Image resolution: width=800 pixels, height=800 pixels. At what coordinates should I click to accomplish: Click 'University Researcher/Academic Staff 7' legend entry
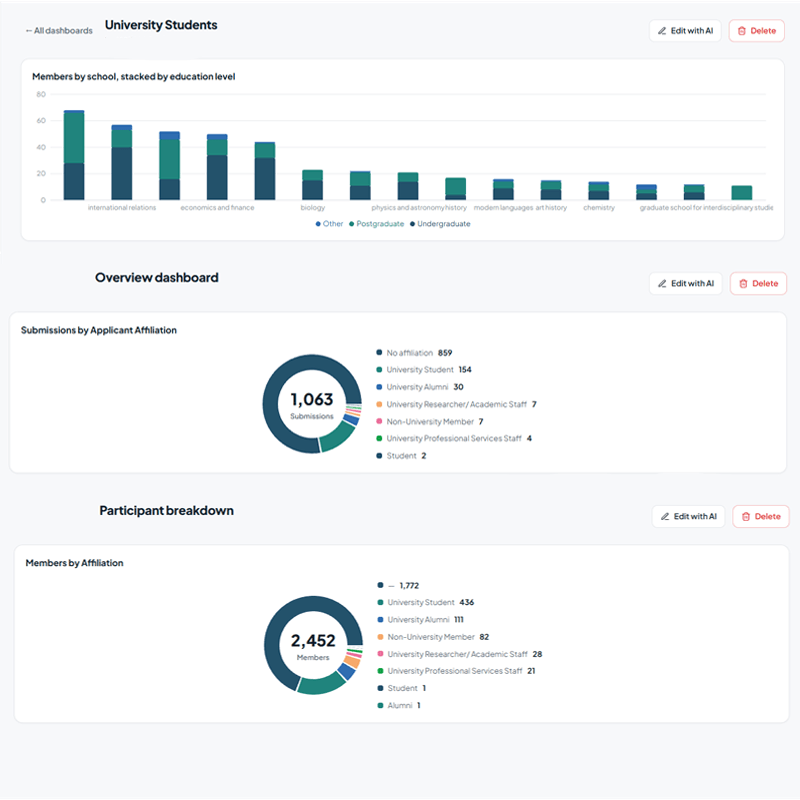click(x=457, y=404)
